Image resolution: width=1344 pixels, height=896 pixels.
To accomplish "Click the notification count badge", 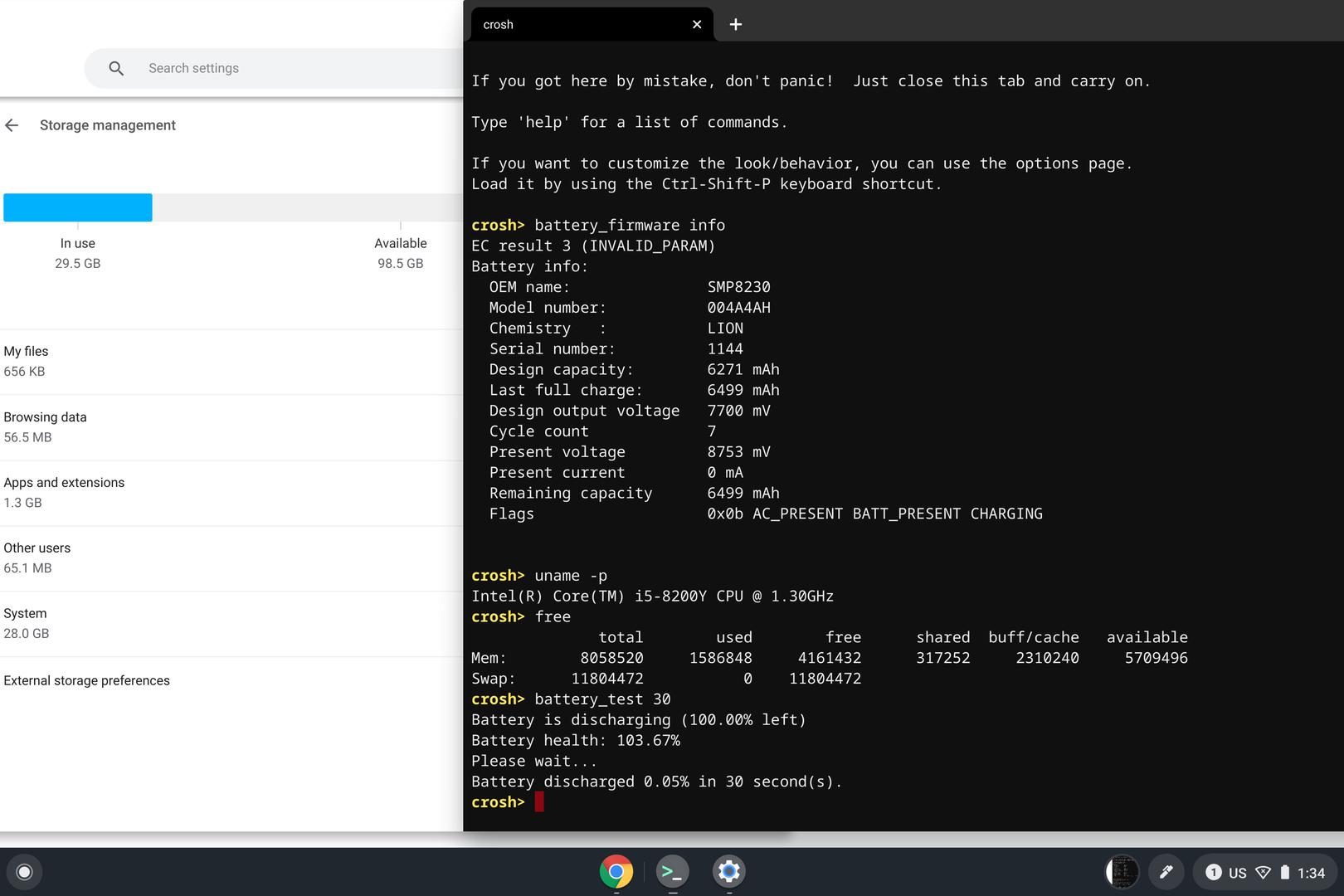I will point(1213,872).
